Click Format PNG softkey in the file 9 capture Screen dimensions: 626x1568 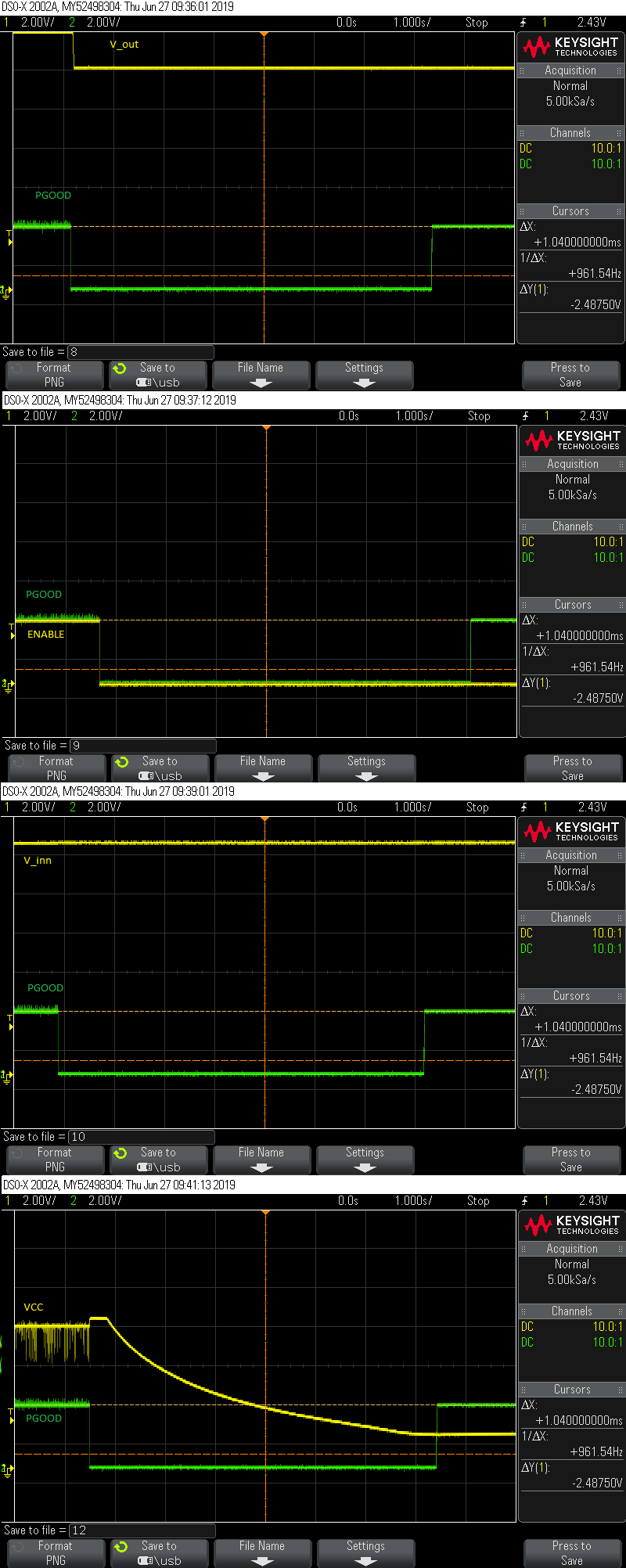point(56,768)
